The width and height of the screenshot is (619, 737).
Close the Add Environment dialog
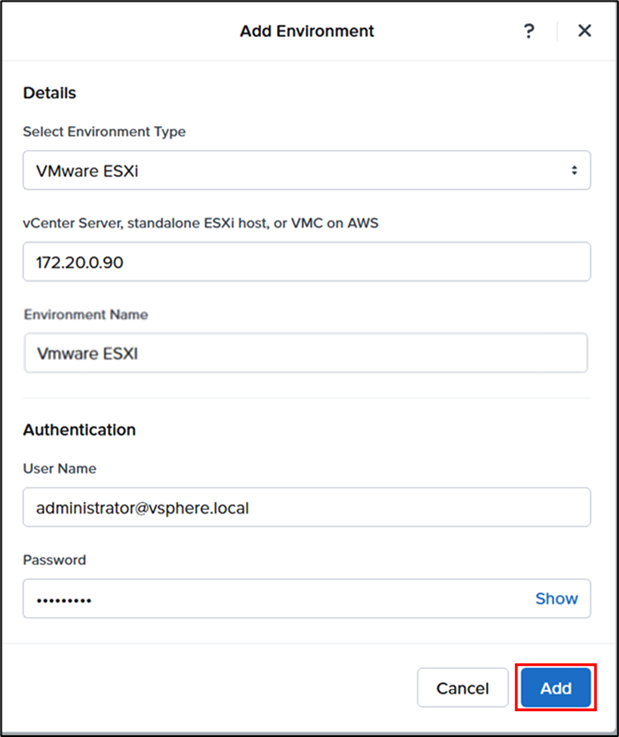(x=585, y=31)
